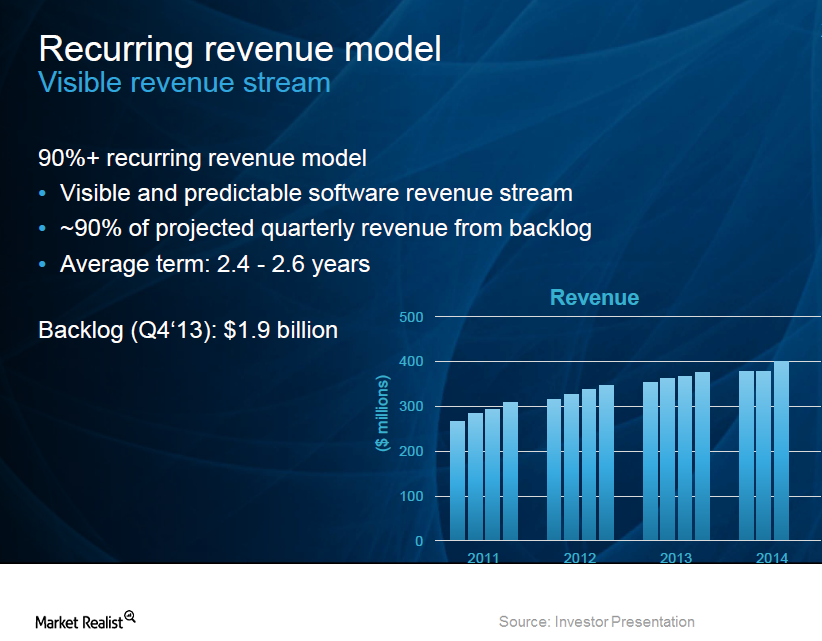Click the fourth 2011 quarterly revenue bar
This screenshot has height=641, width=822.
pyautogui.click(x=511, y=471)
